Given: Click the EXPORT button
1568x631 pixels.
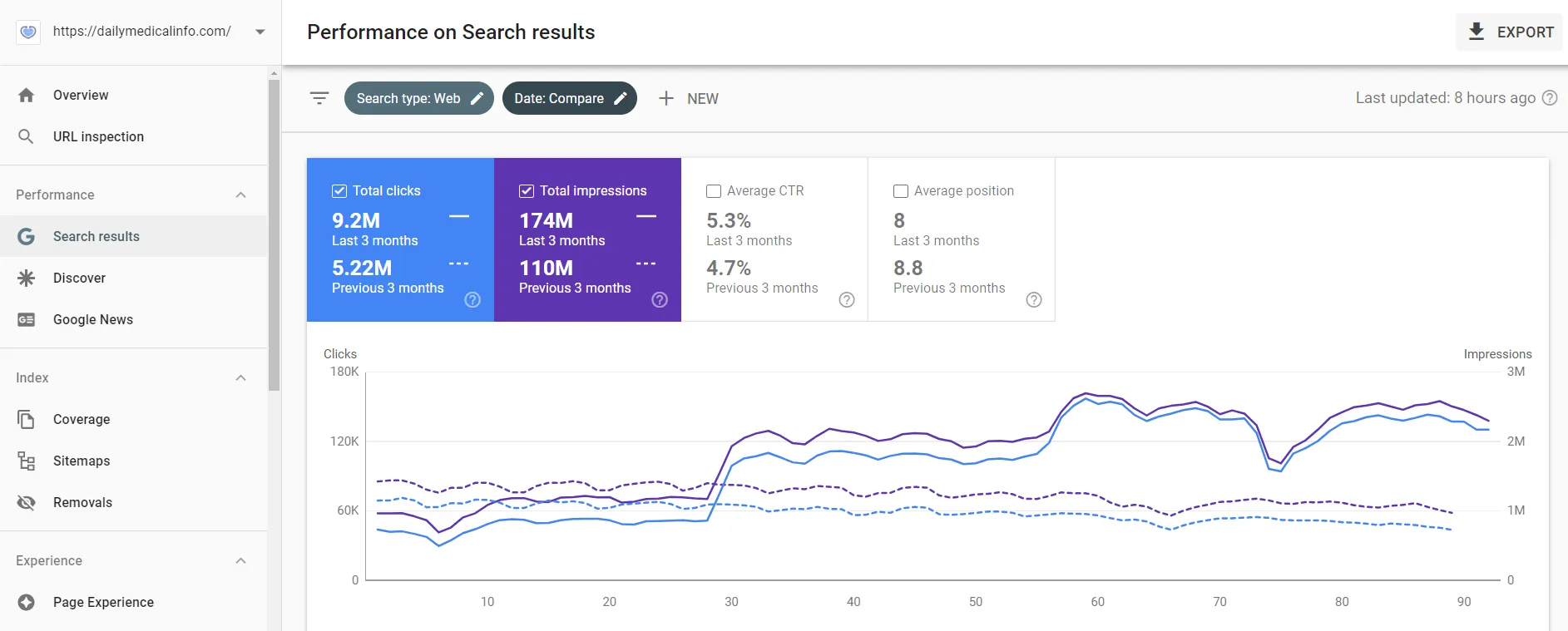Looking at the screenshot, I should [1509, 32].
